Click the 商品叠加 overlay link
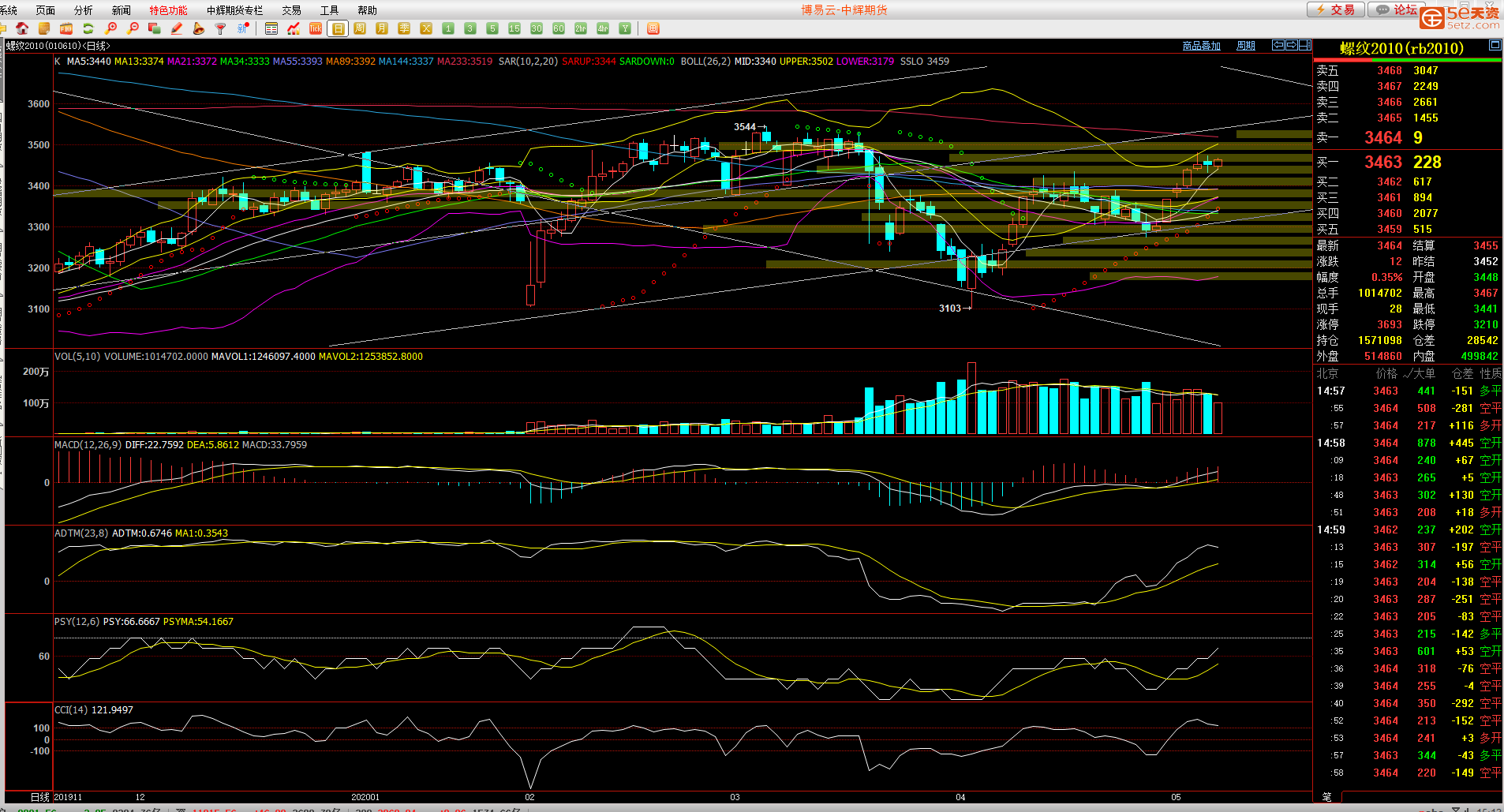The image size is (1504, 812). pyautogui.click(x=1201, y=46)
